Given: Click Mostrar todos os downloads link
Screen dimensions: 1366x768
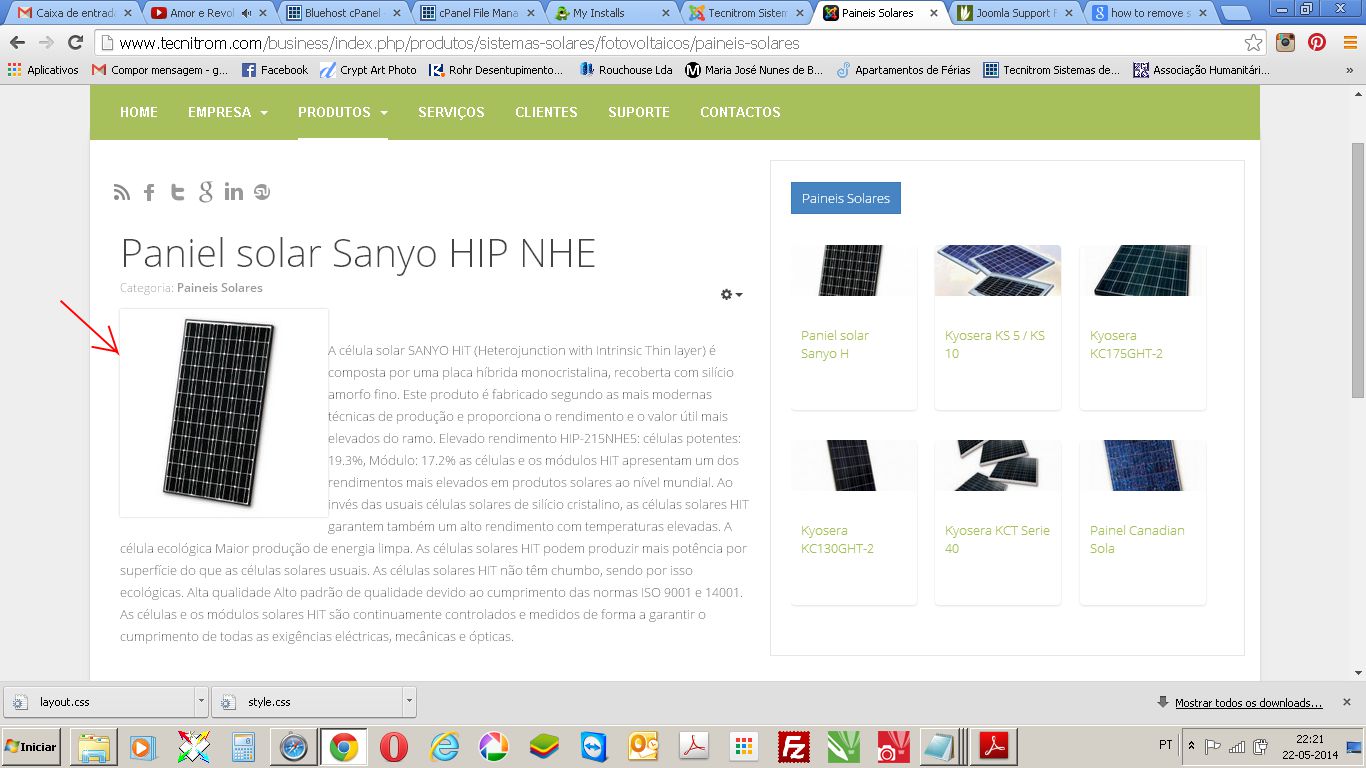Looking at the screenshot, I should (x=1249, y=703).
